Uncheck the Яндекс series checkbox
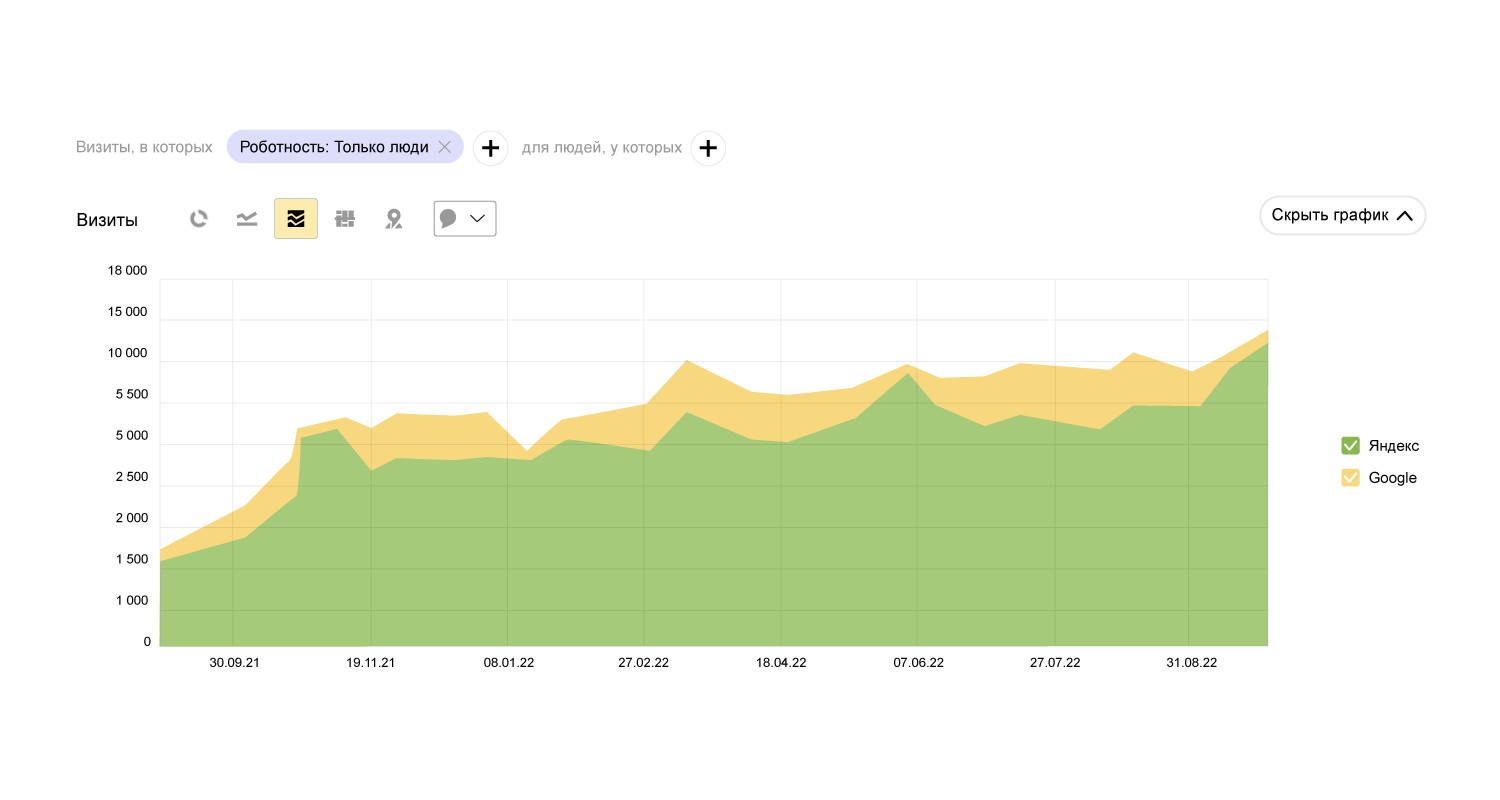The image size is (1500, 800). (x=1350, y=446)
